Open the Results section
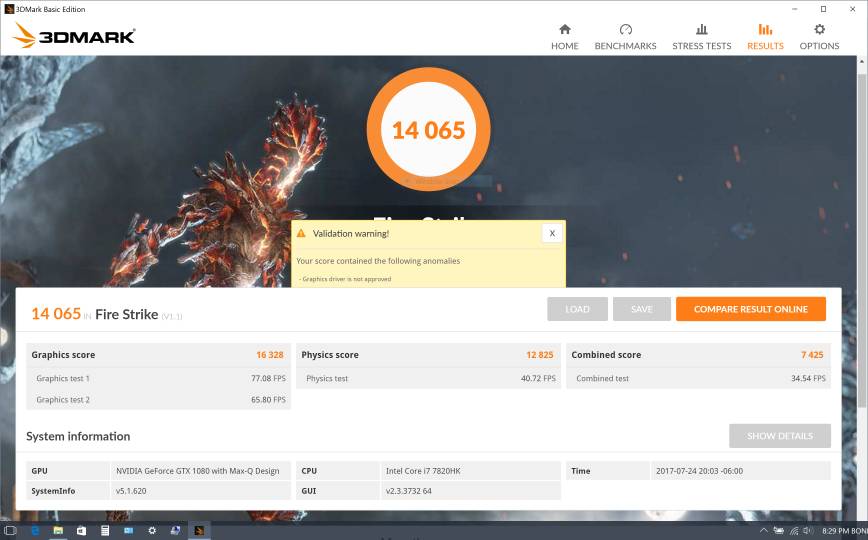Screen dimensions: 868x540 (765, 37)
